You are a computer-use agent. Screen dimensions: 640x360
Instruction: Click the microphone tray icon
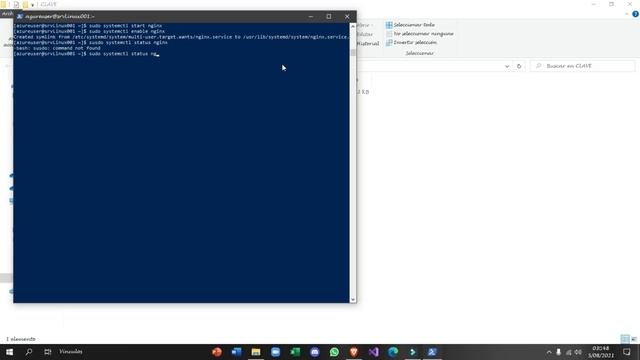click(558, 352)
